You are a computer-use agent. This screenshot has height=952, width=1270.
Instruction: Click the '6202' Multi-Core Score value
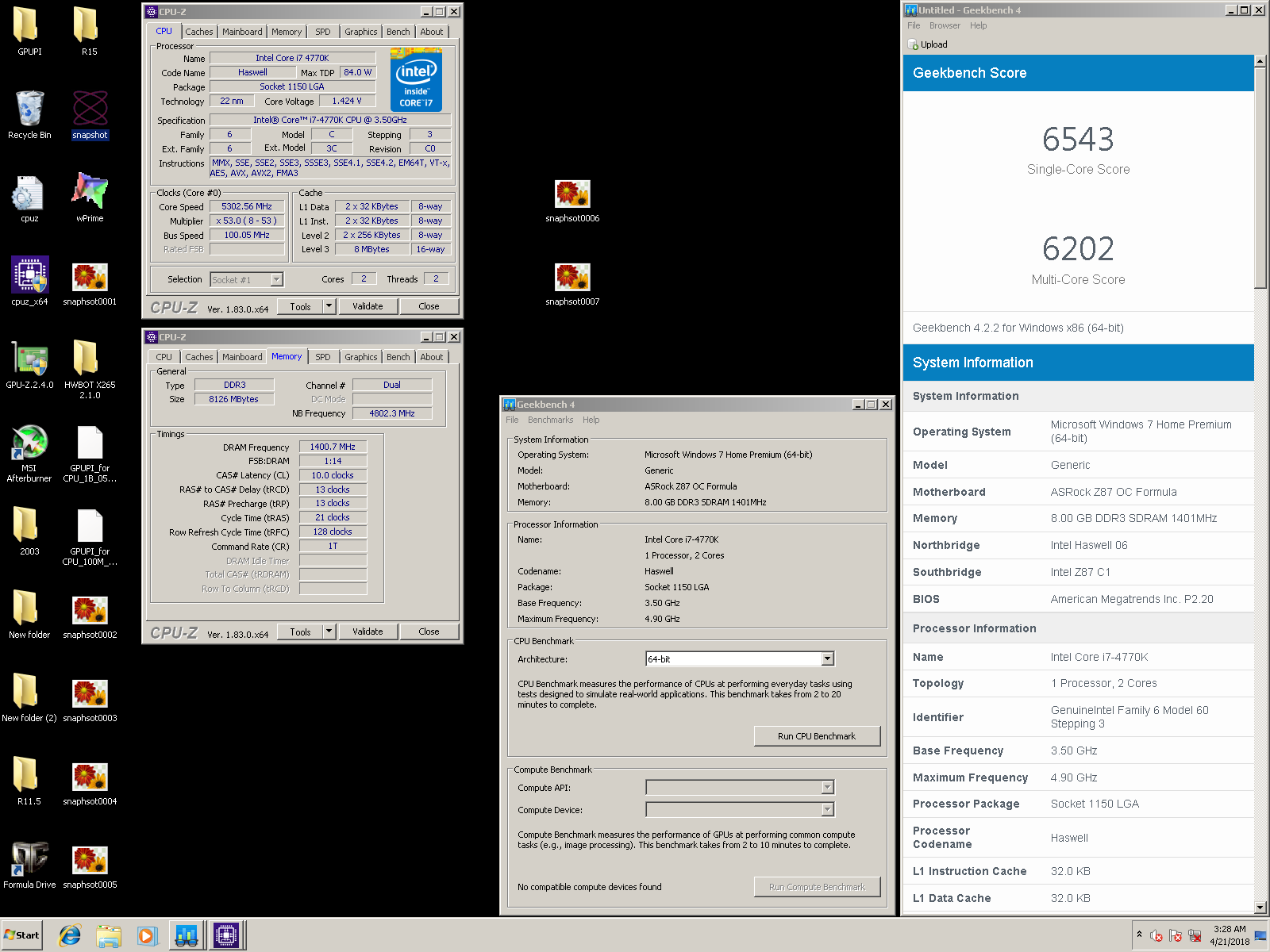(1078, 249)
